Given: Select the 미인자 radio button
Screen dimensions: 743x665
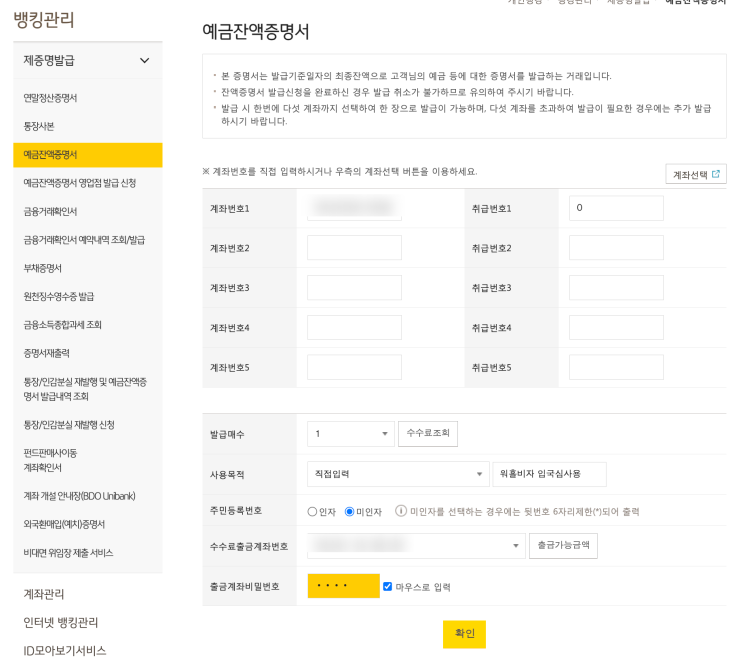Looking at the screenshot, I should pos(349,511).
